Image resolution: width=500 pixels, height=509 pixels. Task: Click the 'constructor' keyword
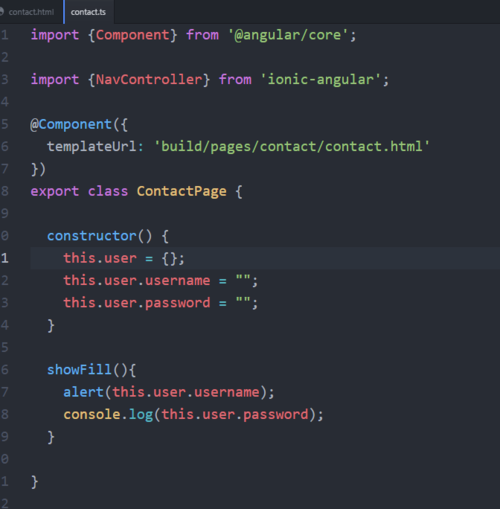coord(92,236)
